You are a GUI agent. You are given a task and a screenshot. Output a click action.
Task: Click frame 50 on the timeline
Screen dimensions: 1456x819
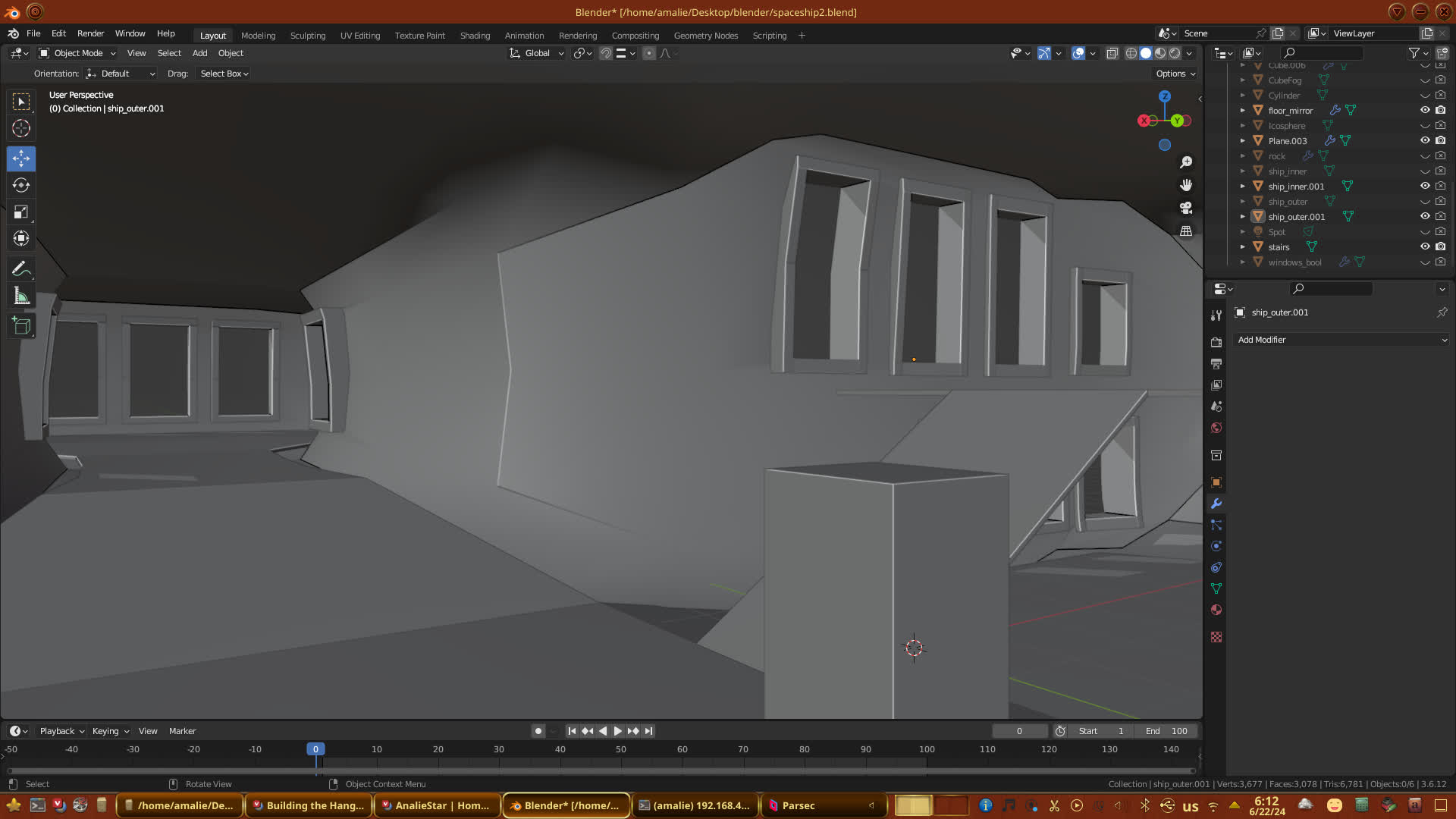[x=621, y=749]
